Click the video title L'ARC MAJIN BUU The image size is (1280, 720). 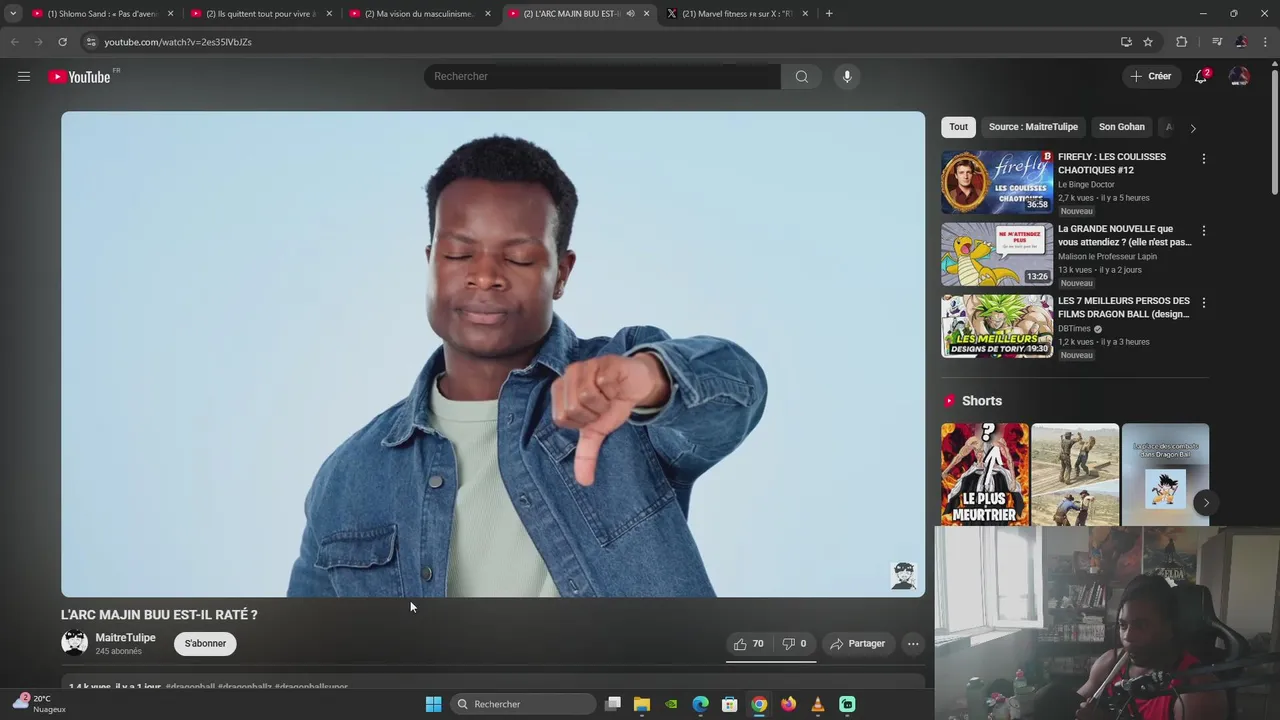tap(159, 615)
